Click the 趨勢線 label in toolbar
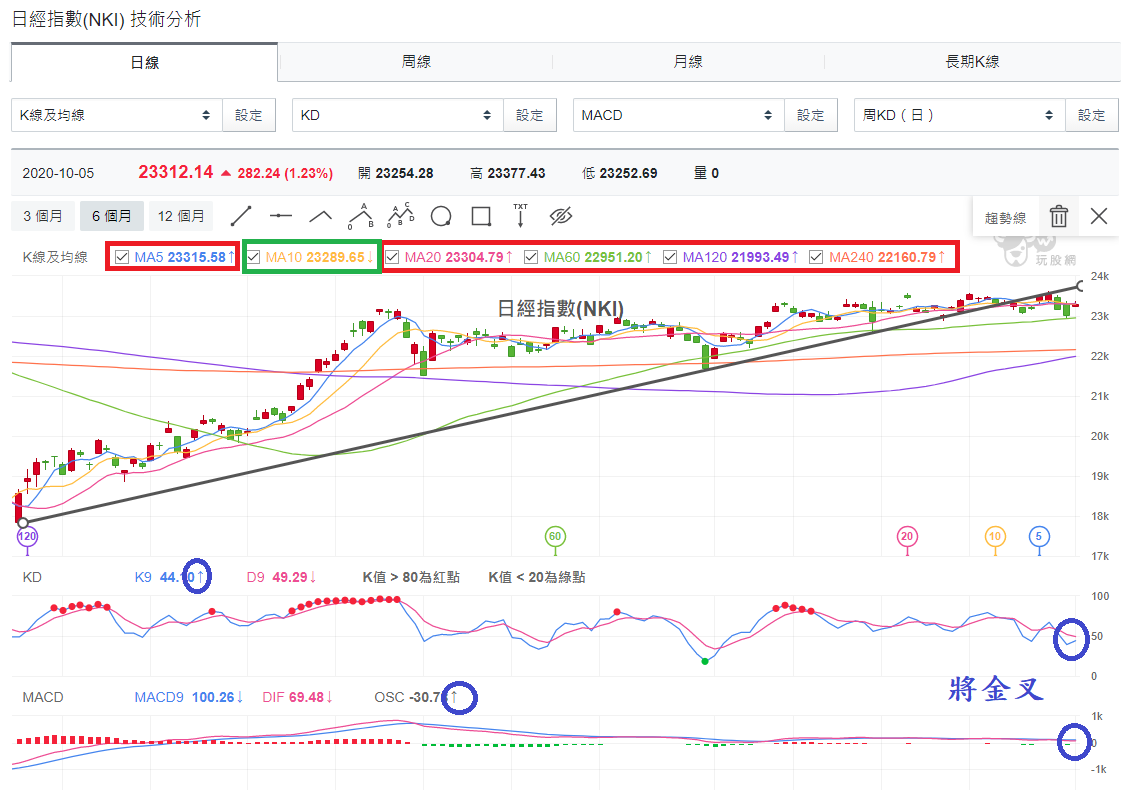The image size is (1141, 790). [1006, 218]
